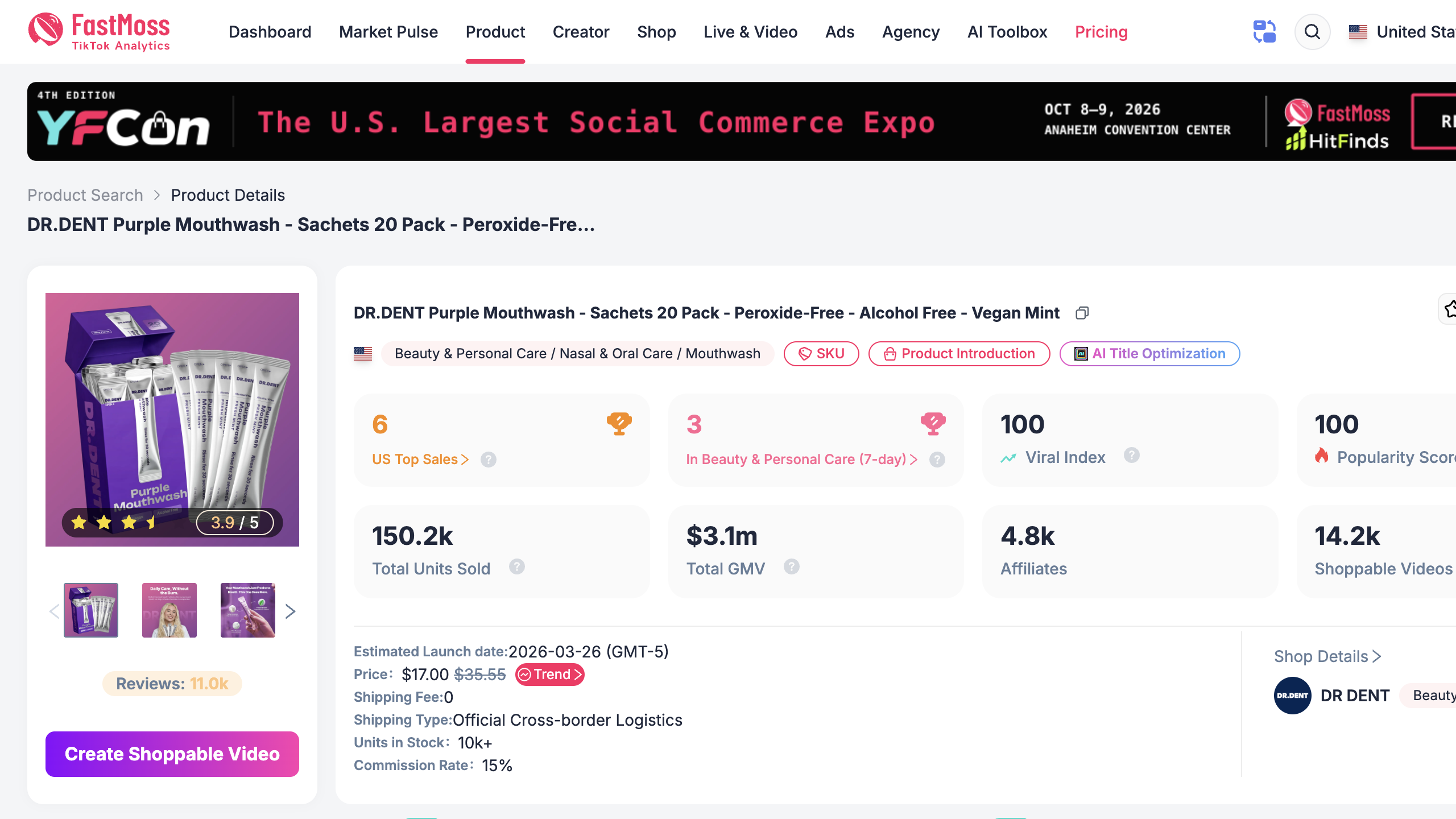Image resolution: width=1456 pixels, height=819 pixels.
Task: Click Create Shoppable Video button
Action: pos(172,754)
